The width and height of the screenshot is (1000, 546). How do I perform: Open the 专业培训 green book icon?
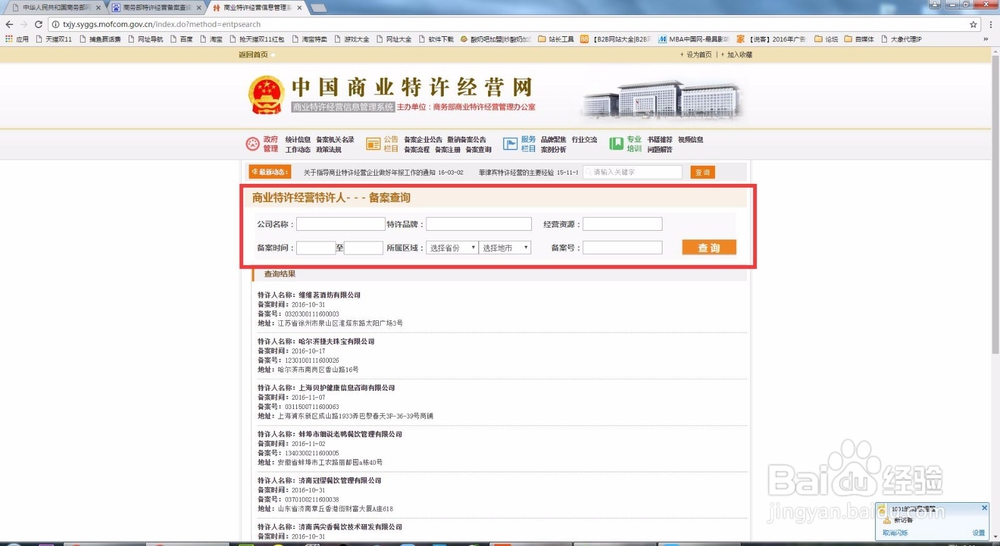(616, 144)
